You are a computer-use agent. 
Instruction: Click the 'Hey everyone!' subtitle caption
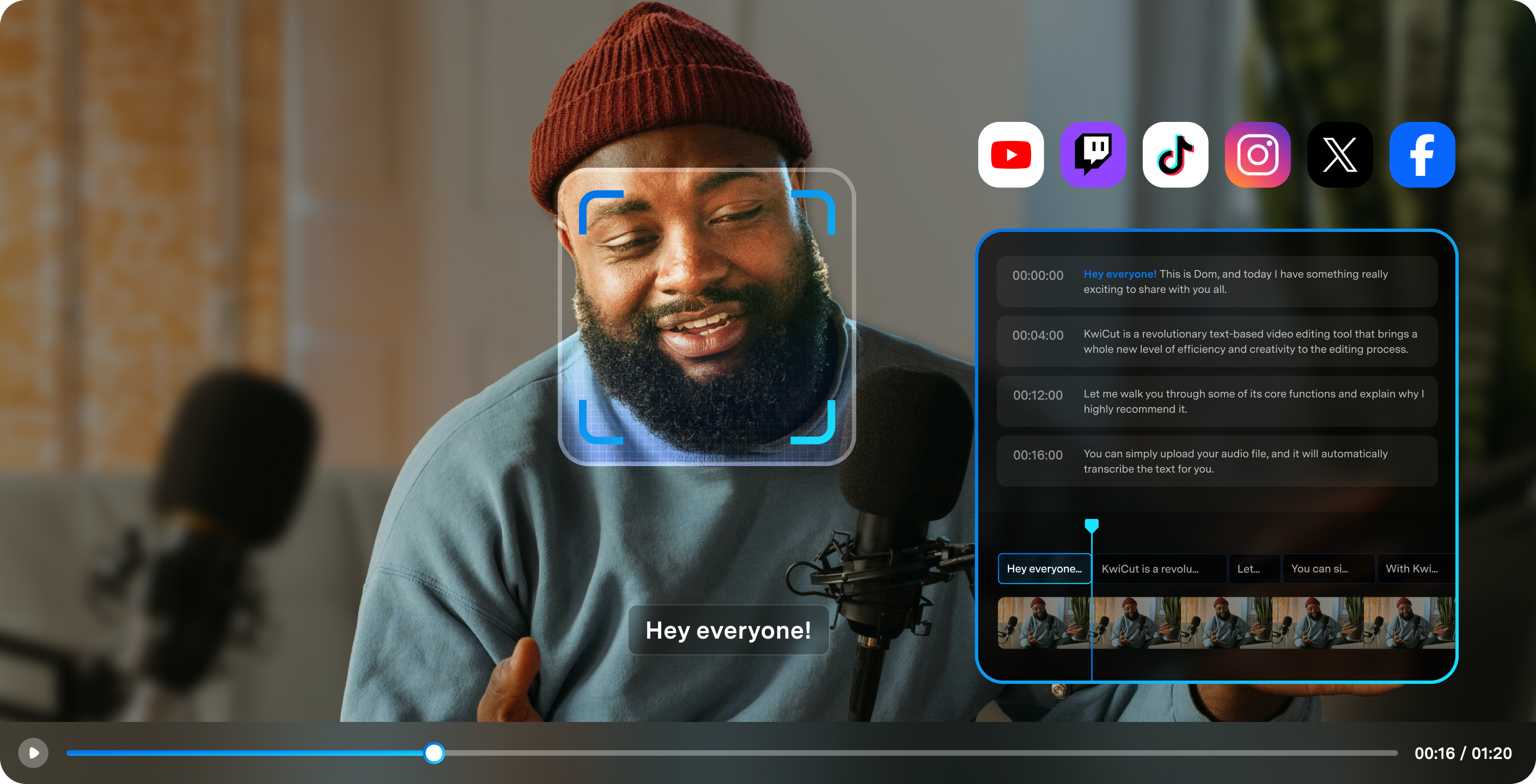point(729,630)
